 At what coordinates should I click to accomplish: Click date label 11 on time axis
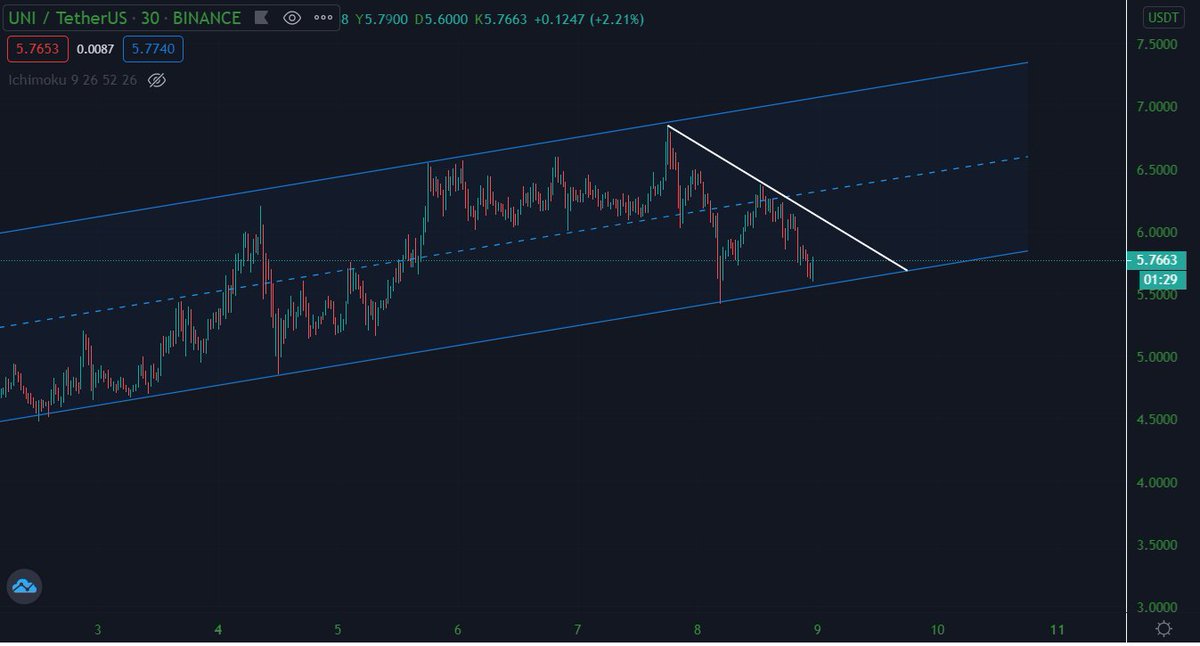pyautogui.click(x=1057, y=629)
